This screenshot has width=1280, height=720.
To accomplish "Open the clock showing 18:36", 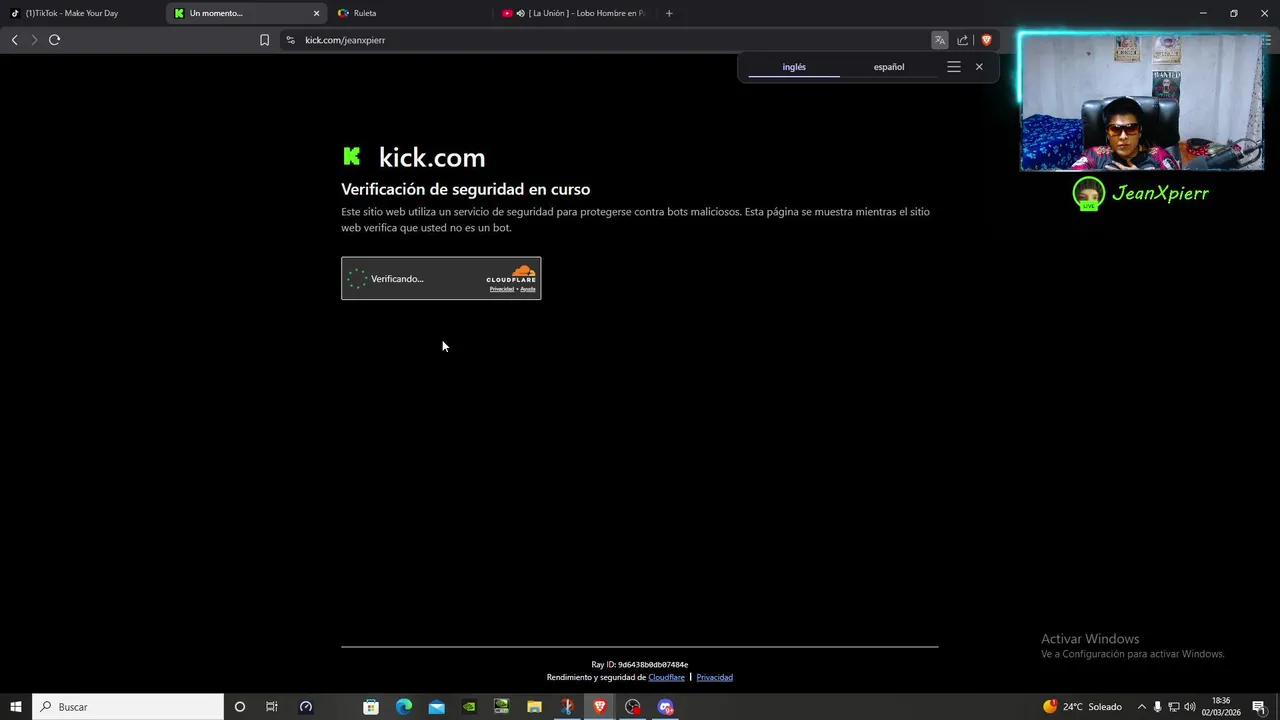I will pyautogui.click(x=1221, y=707).
